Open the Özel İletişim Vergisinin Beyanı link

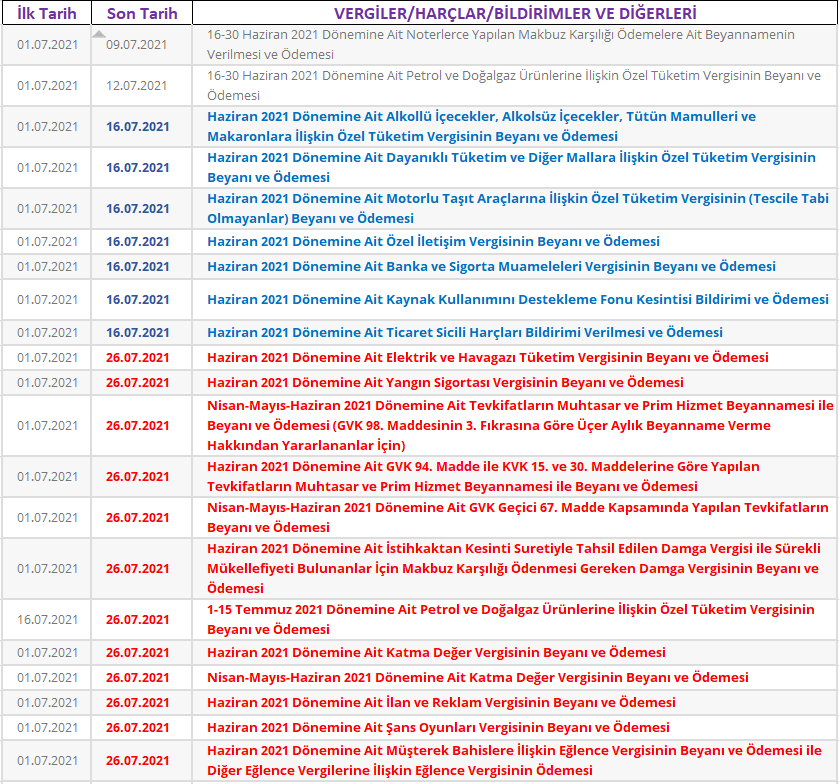433,241
